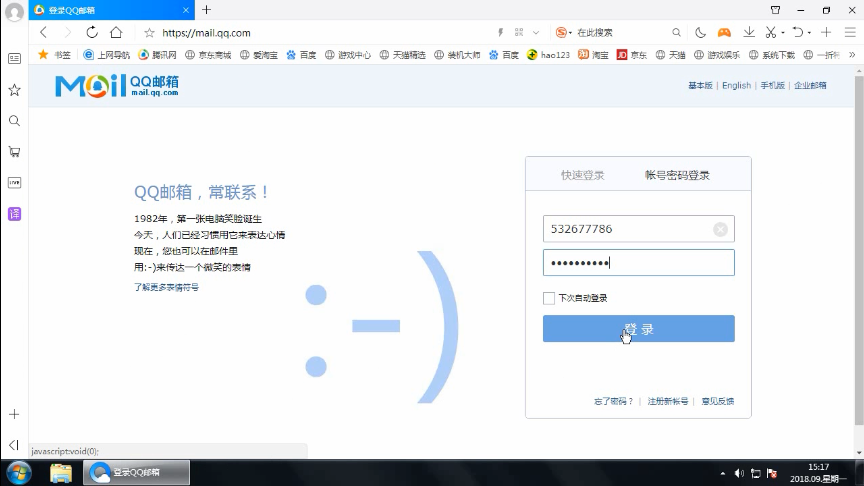Open the 书签 bookmarks folder

click(54, 55)
